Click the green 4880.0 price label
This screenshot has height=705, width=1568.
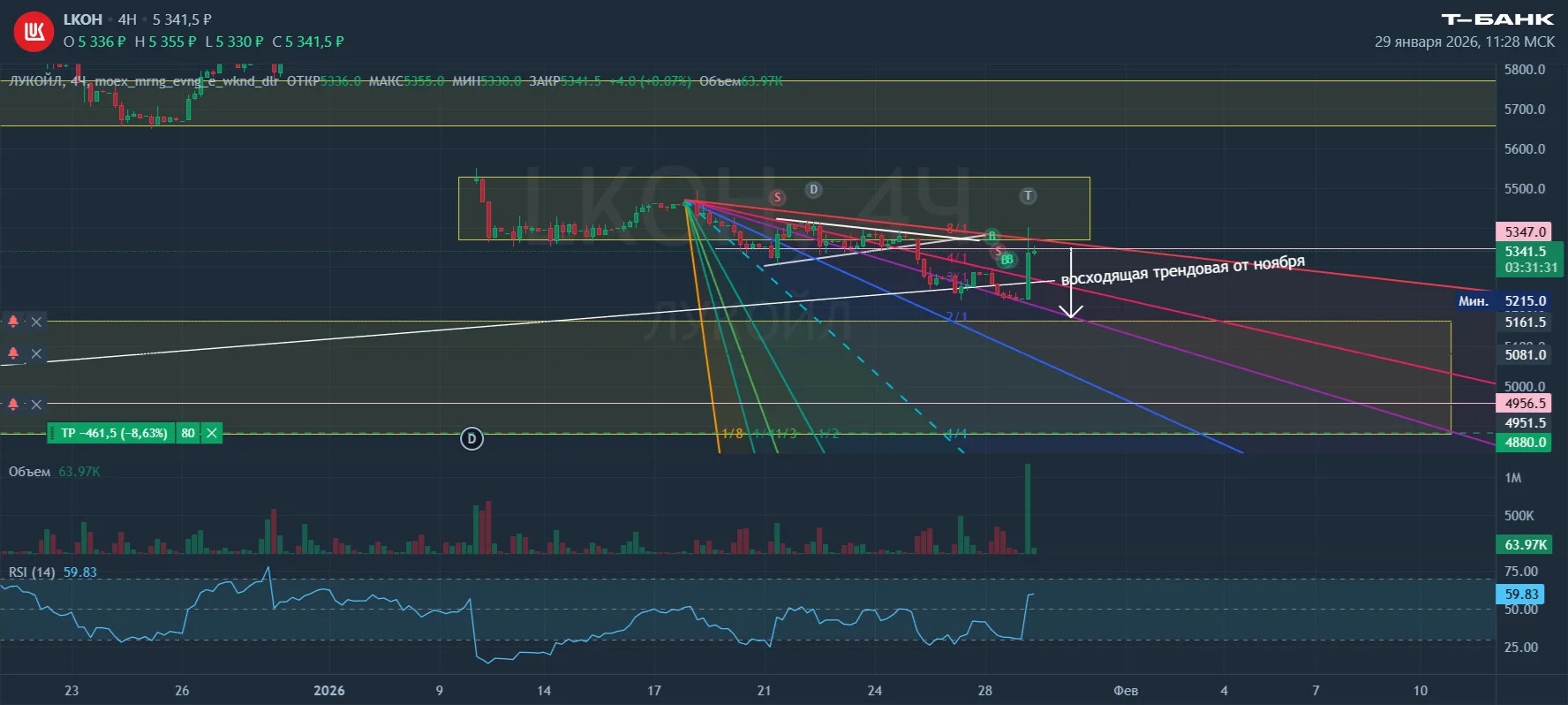(x=1525, y=443)
